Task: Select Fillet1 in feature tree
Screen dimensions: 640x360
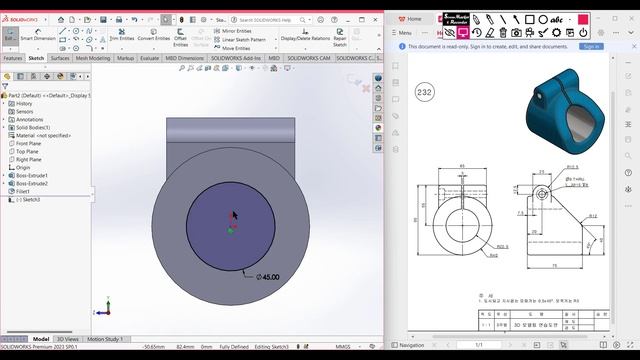Action: 19,191
